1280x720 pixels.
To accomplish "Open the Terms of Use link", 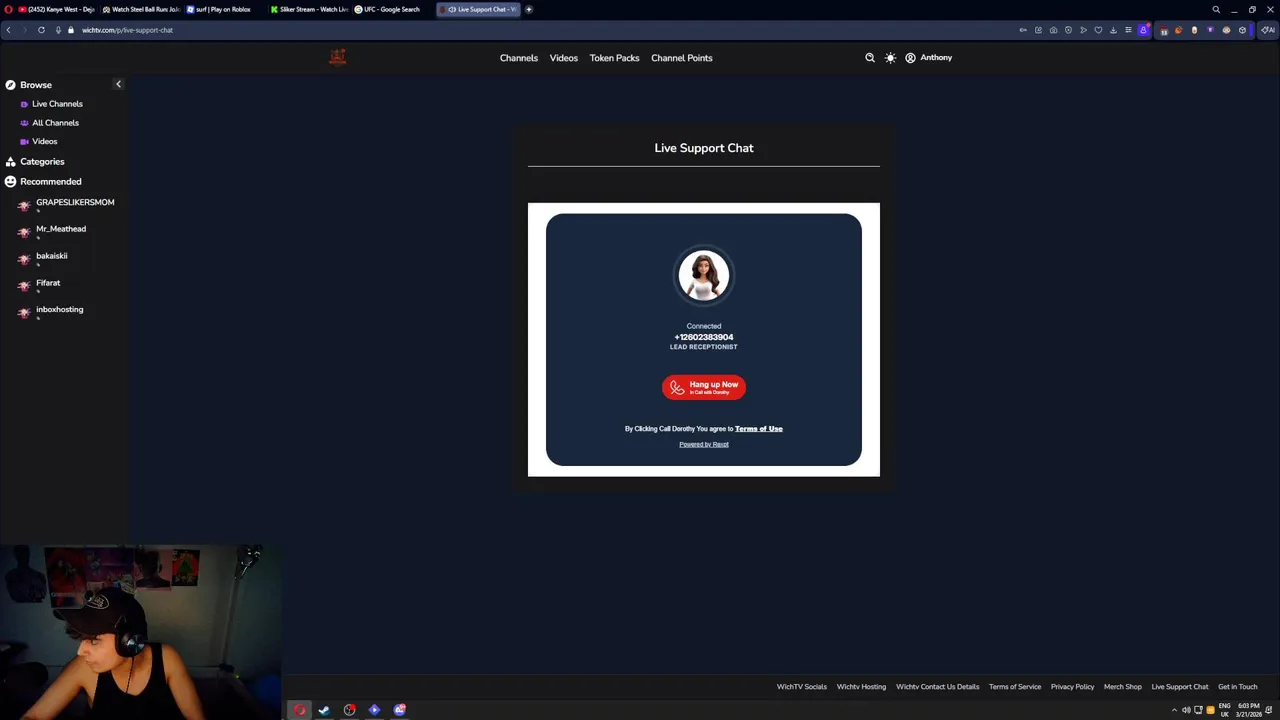I will (x=759, y=429).
